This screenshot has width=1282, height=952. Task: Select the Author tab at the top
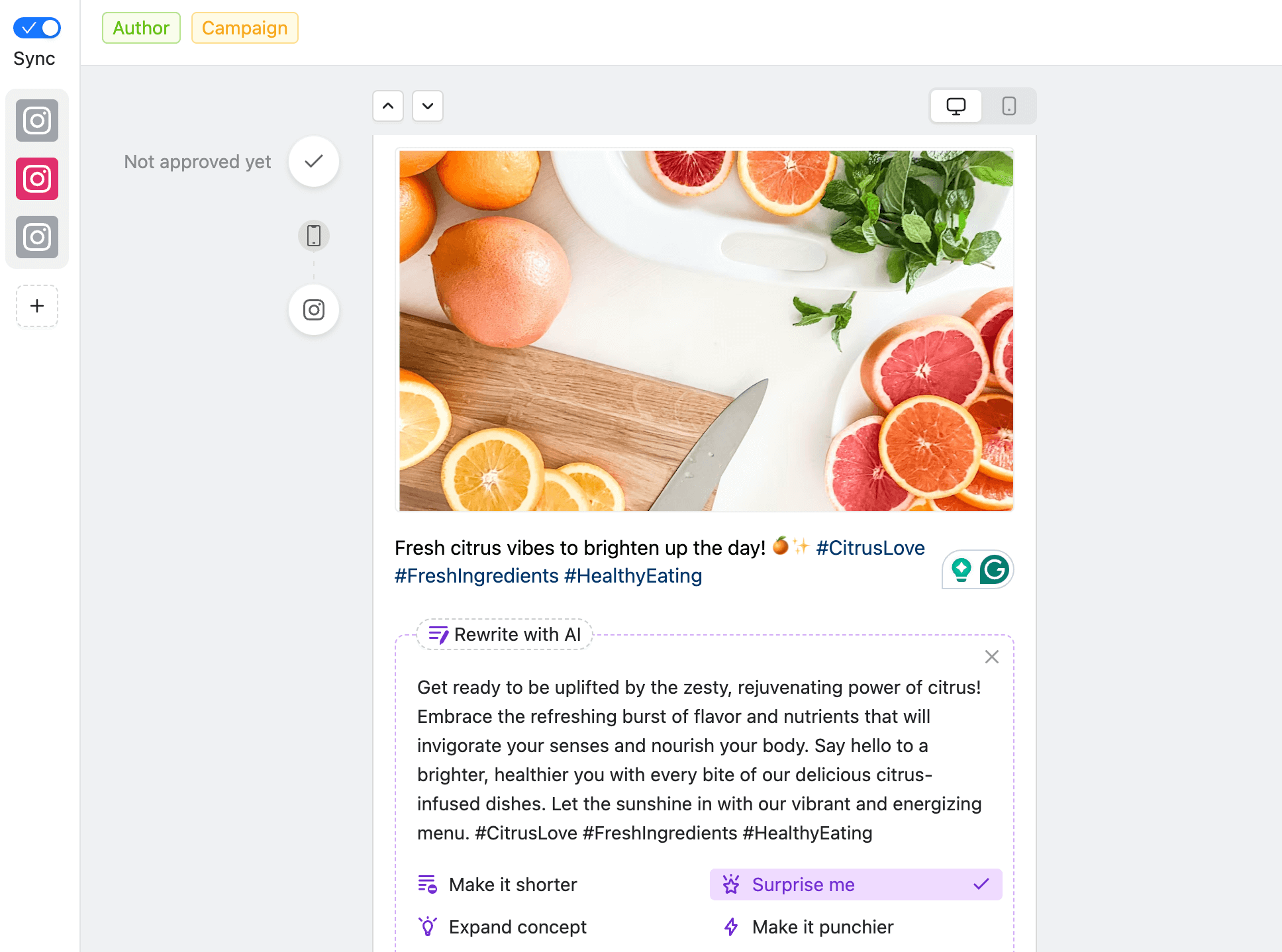(x=140, y=27)
